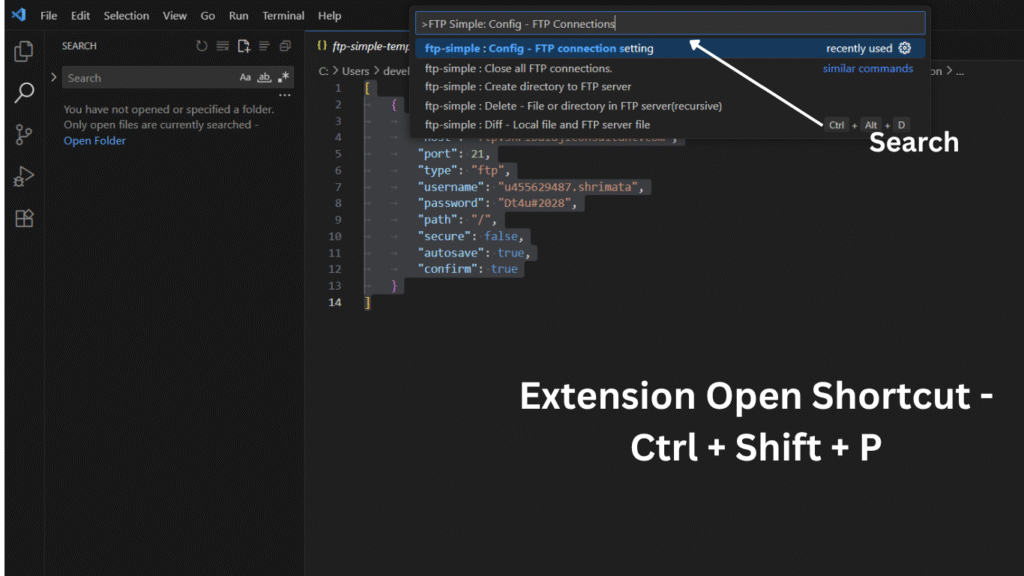Open the Run and Debug view
The width and height of the screenshot is (1024, 576).
tap(24, 177)
